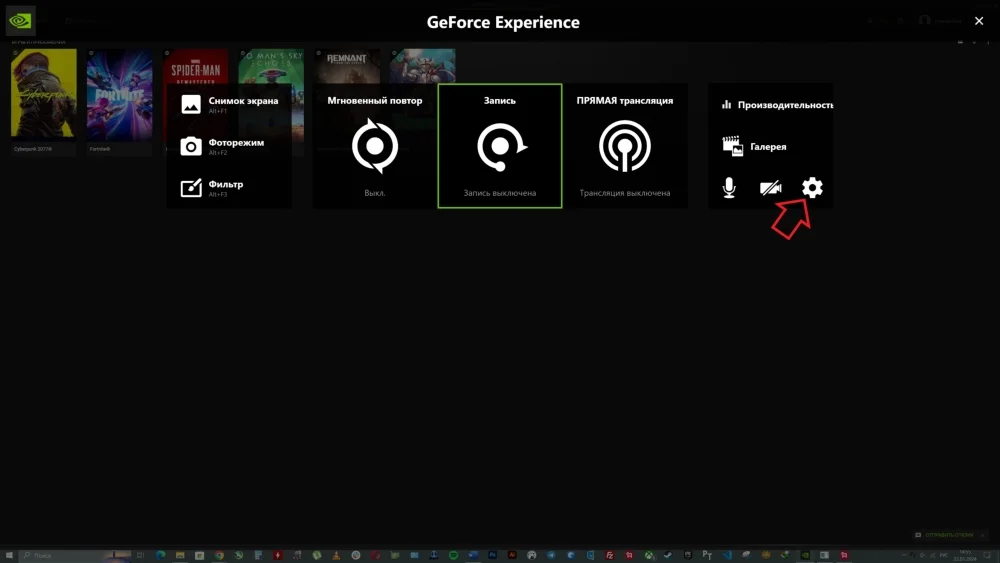Open the Мгновенный повтор tile
Viewport: 1000px width, 563px height.
(374, 146)
